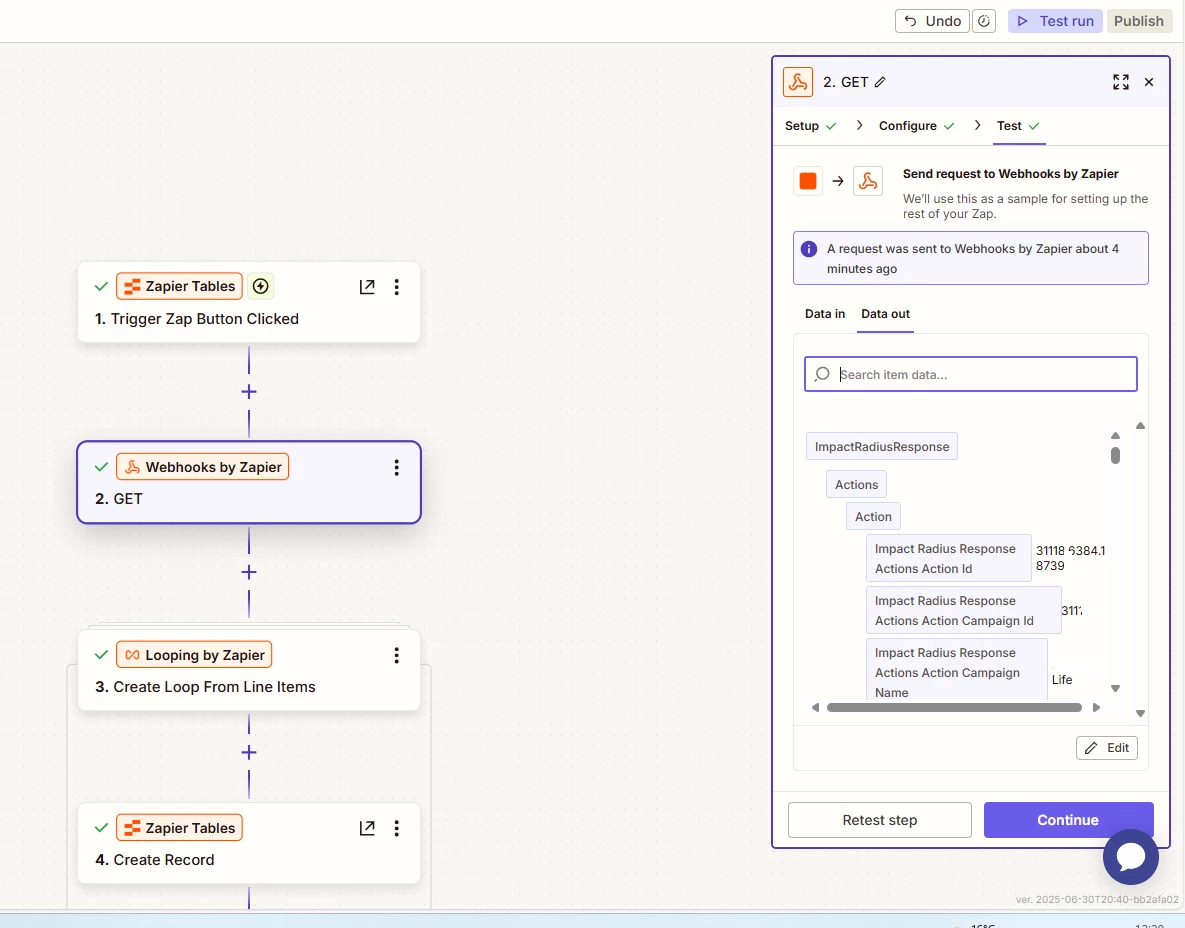The width and height of the screenshot is (1185, 928).
Task: Start a Test run
Action: pos(1055,21)
